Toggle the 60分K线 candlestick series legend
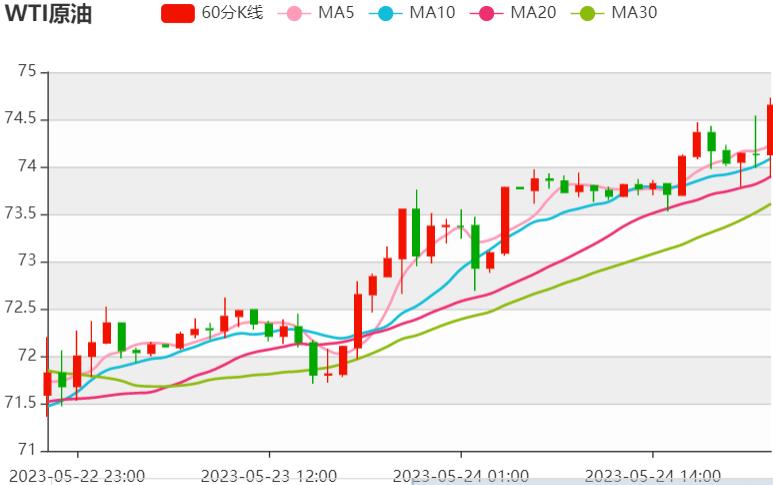 point(212,12)
